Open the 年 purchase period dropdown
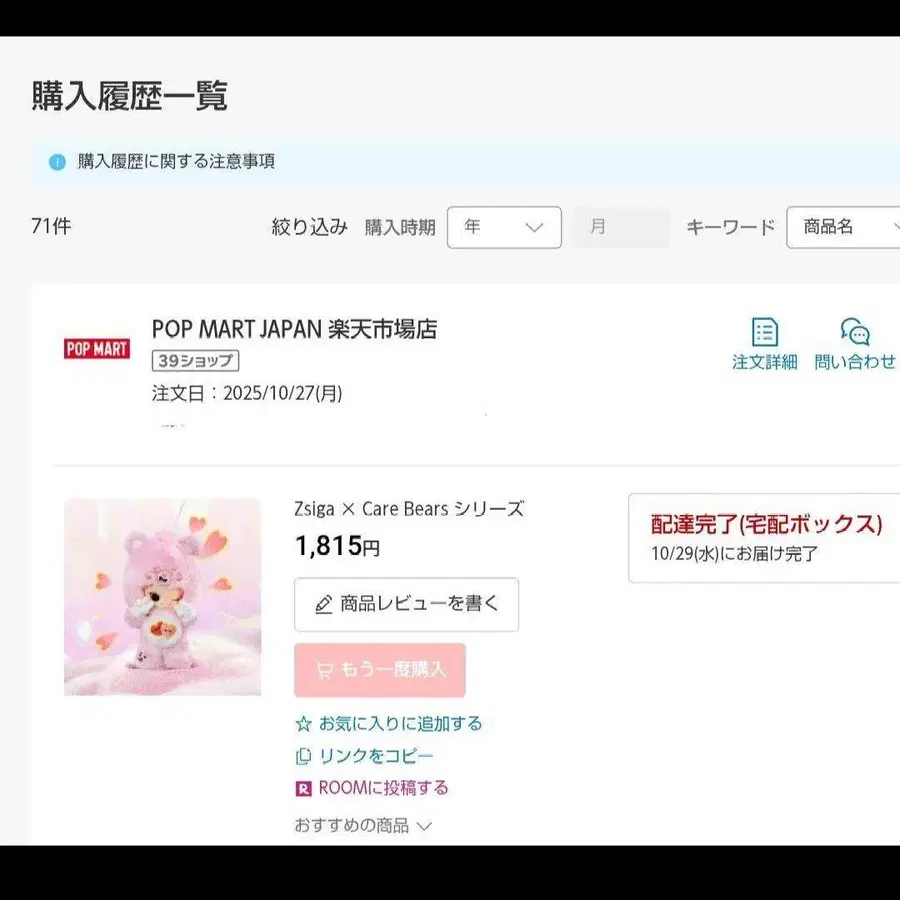 click(504, 227)
